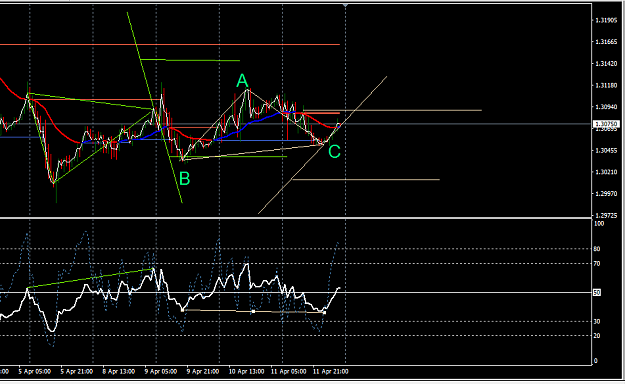This screenshot has height=384, width=625.
Task: Click indicator scale level 70
Action: (597, 264)
